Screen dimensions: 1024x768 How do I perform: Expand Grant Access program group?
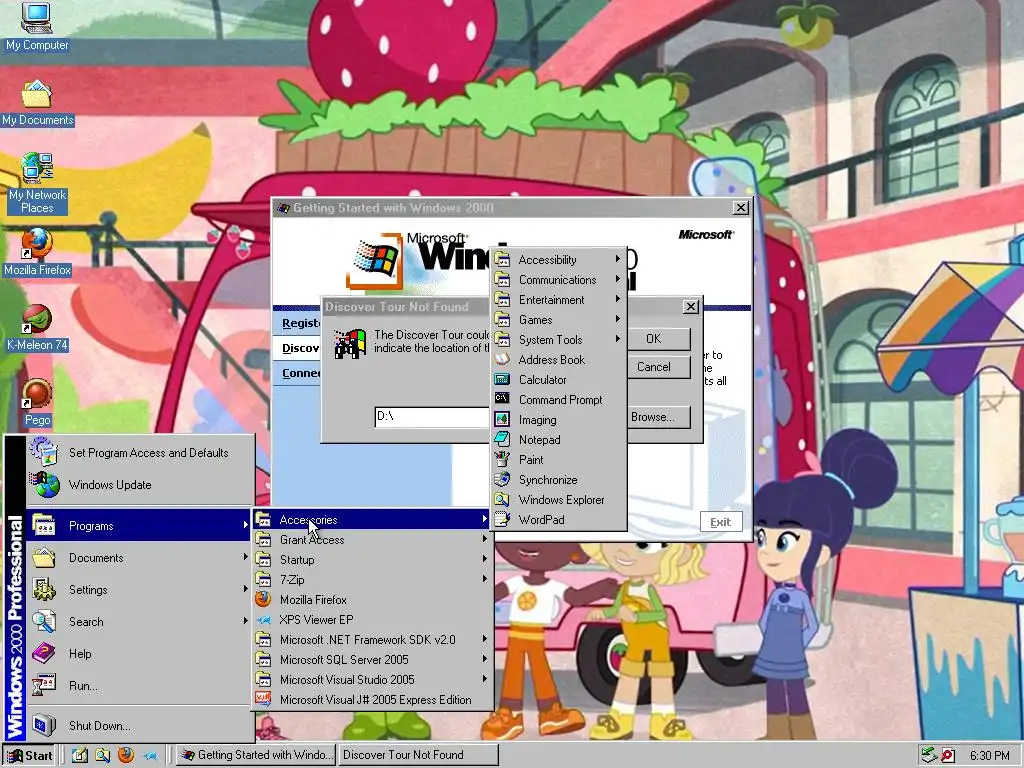click(372, 539)
